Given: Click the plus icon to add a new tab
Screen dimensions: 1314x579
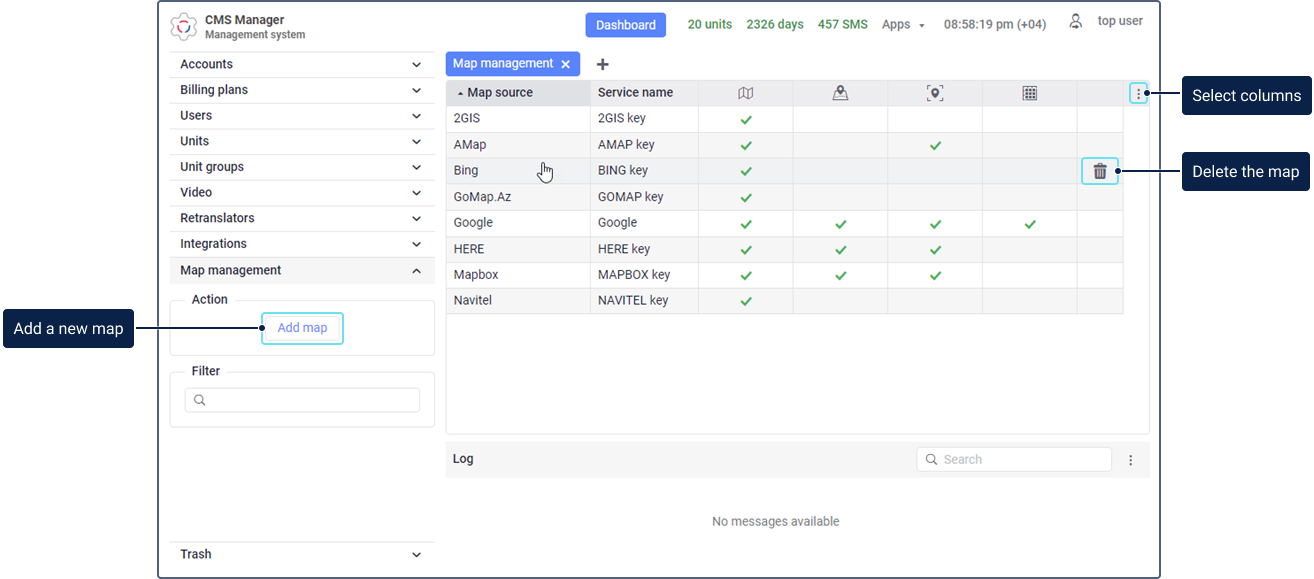Looking at the screenshot, I should coord(602,64).
